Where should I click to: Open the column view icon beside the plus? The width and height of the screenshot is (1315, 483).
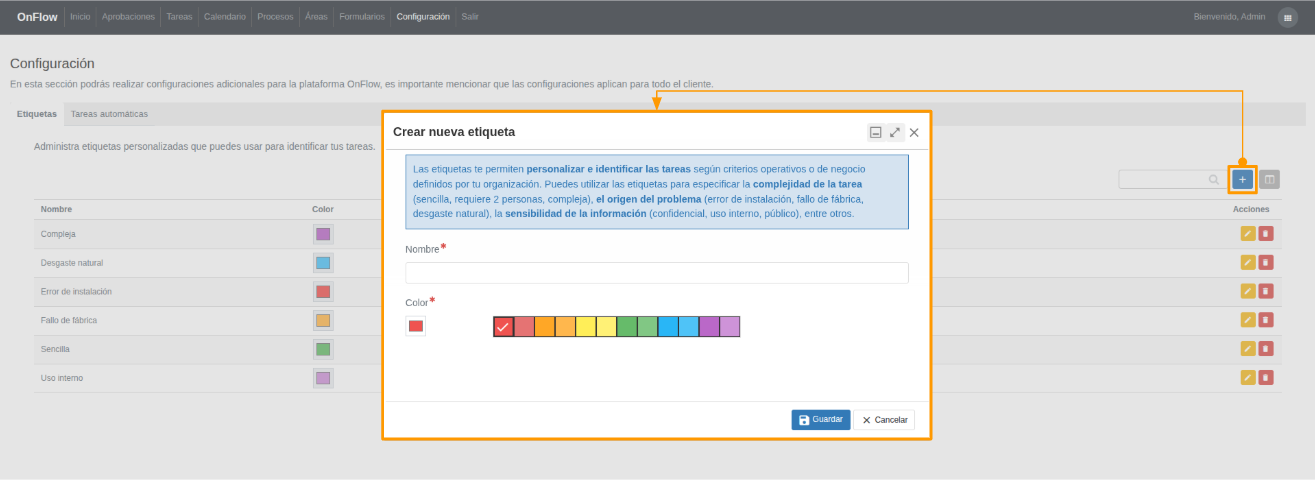point(1269,180)
